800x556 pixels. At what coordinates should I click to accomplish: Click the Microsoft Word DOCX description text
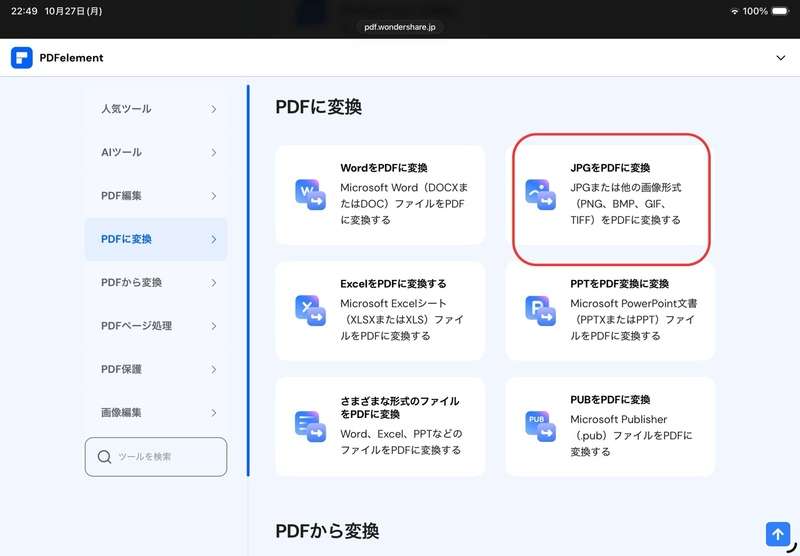coord(404,204)
